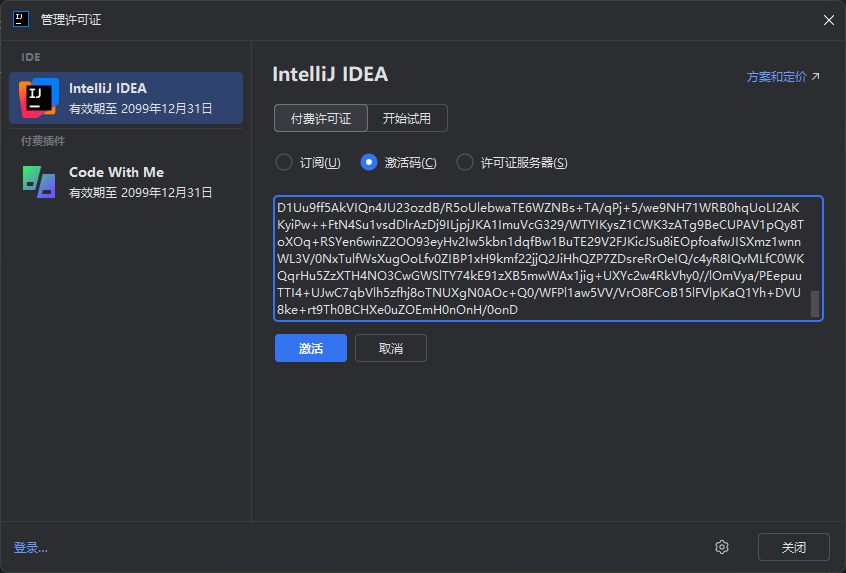Click the 关闭 button

794,547
